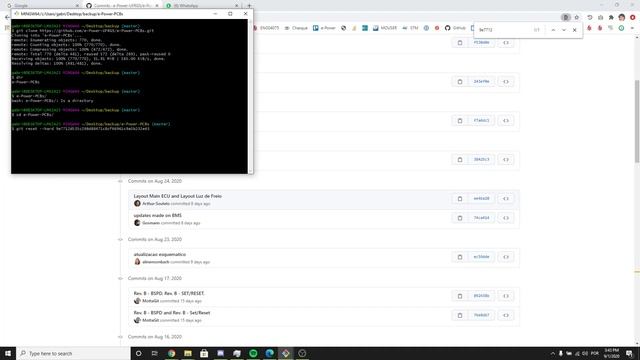The width and height of the screenshot is (640, 360).
Task: Open Task View in the taskbar
Action: pyautogui.click(x=155, y=353)
